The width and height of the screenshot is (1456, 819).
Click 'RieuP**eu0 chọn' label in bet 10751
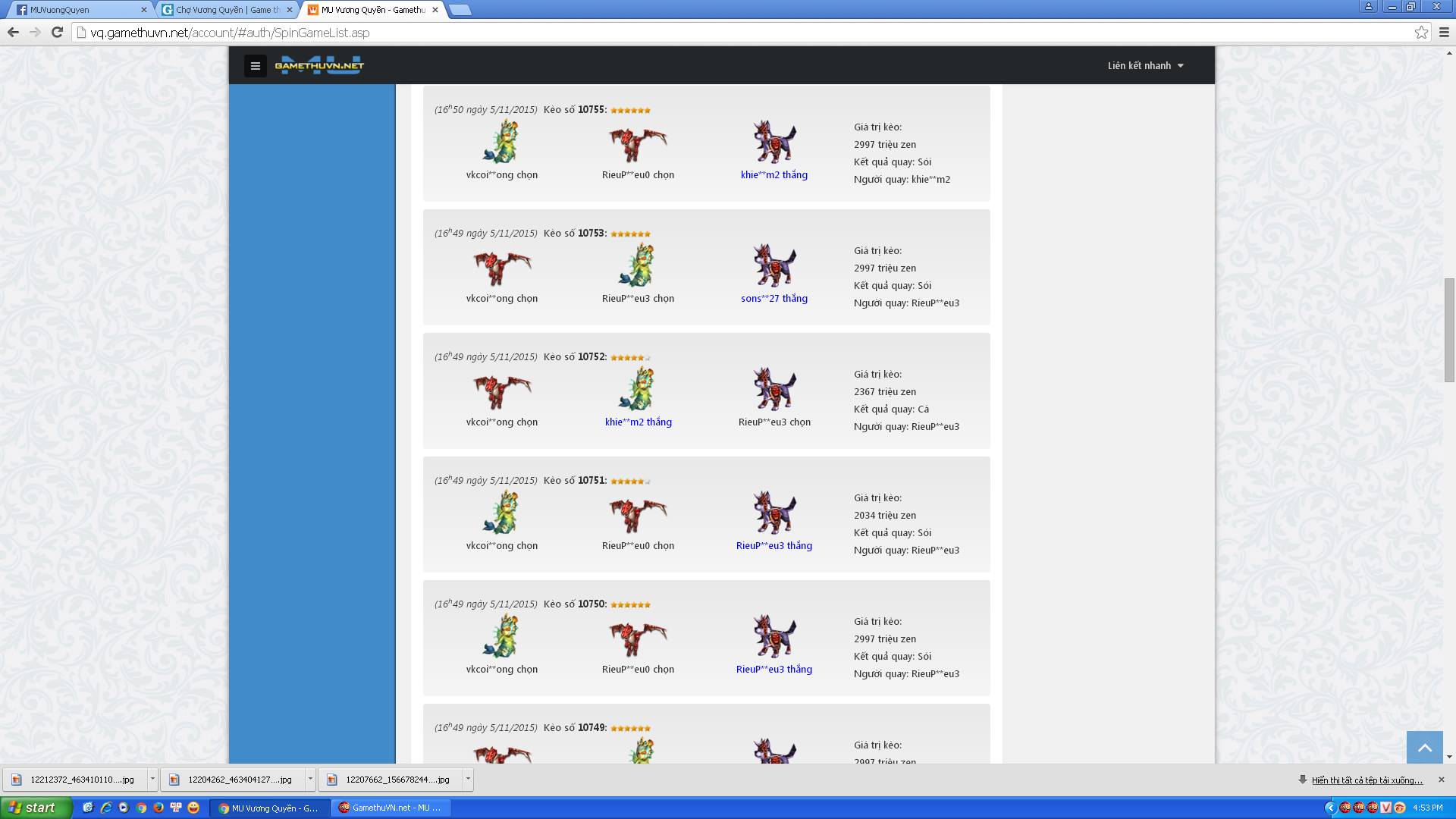tap(638, 546)
